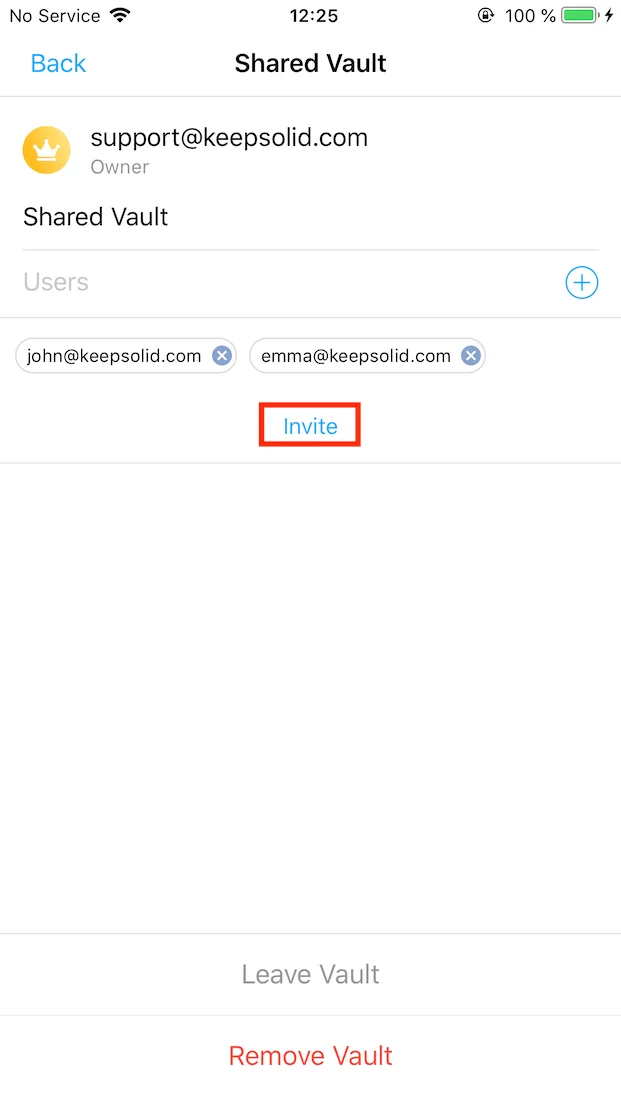Add a user with the plus icon
This screenshot has width=621, height=1104.
click(x=582, y=283)
